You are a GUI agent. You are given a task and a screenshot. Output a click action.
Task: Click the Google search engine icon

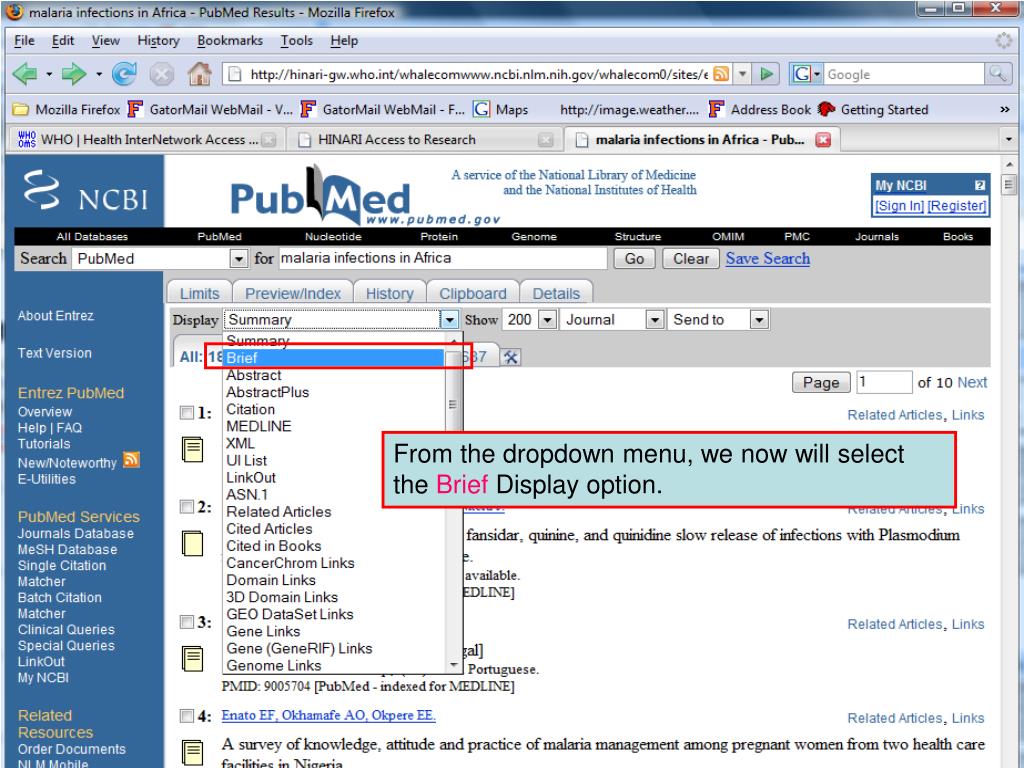[801, 74]
